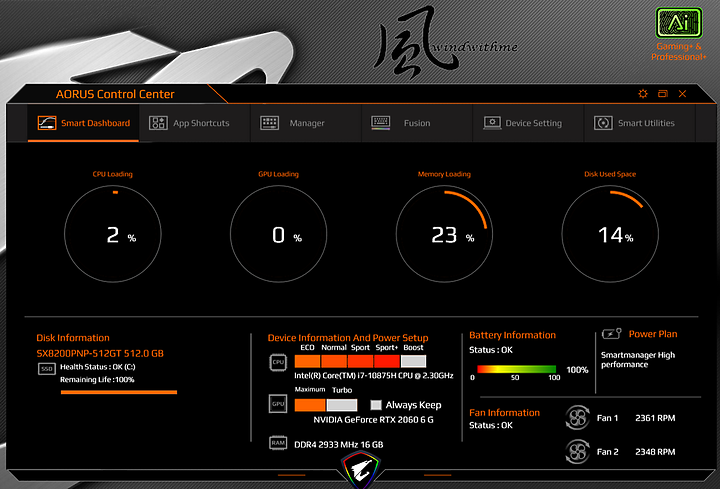
Task: Click the Smart Dashboard graph icon
Action: coord(47,123)
